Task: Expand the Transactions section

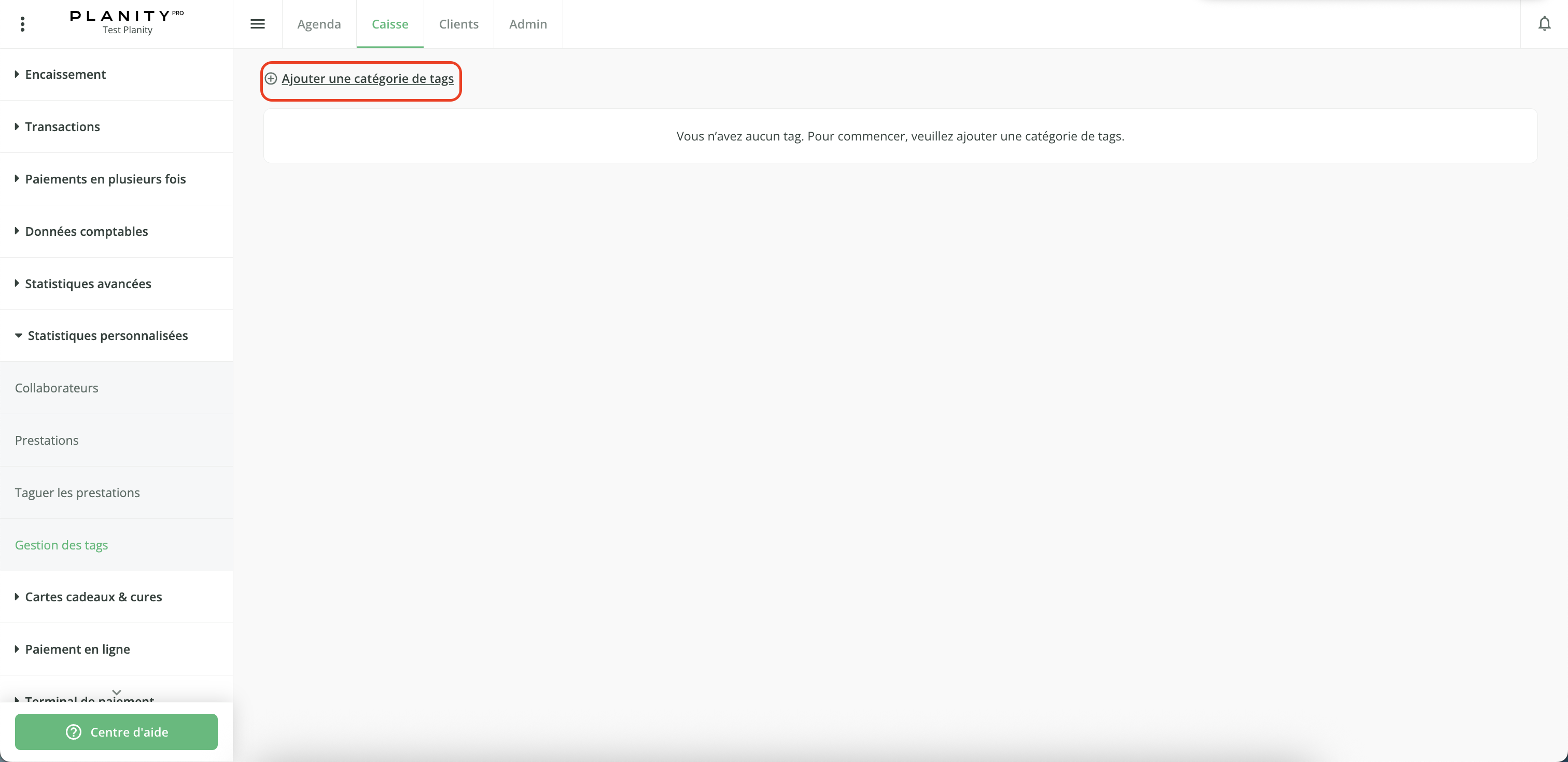Action: [x=116, y=126]
